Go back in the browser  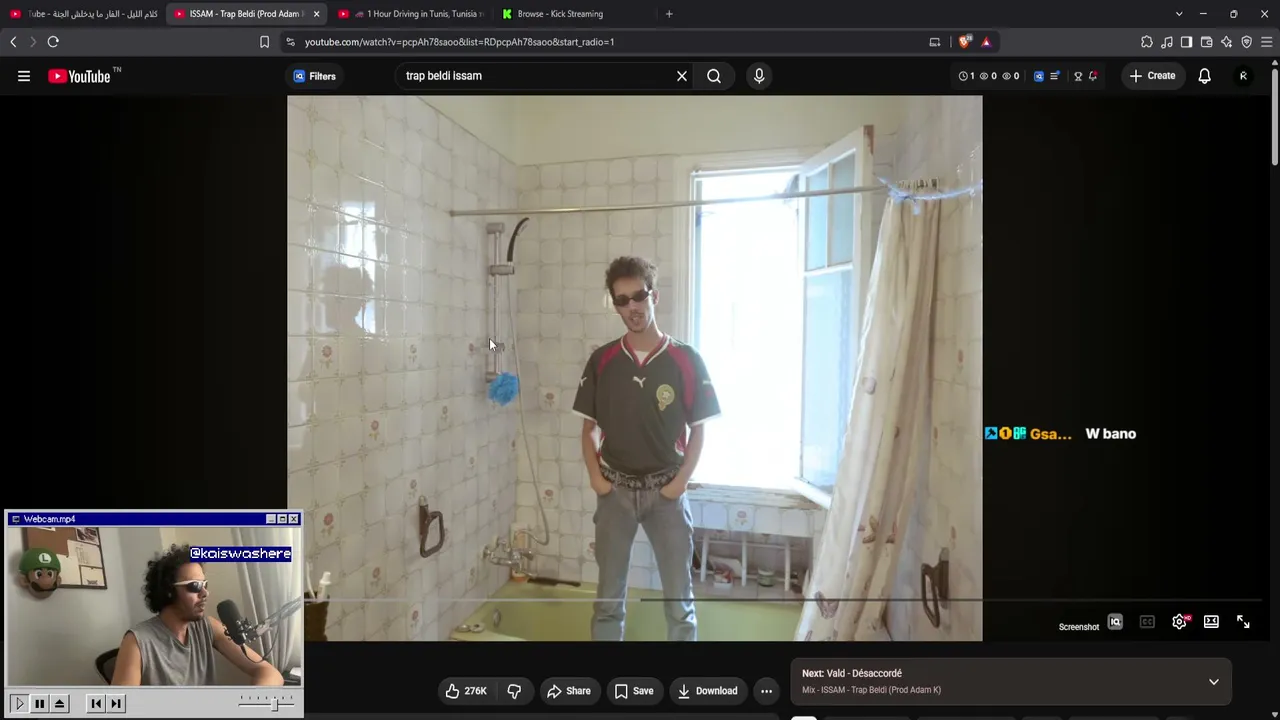13,42
